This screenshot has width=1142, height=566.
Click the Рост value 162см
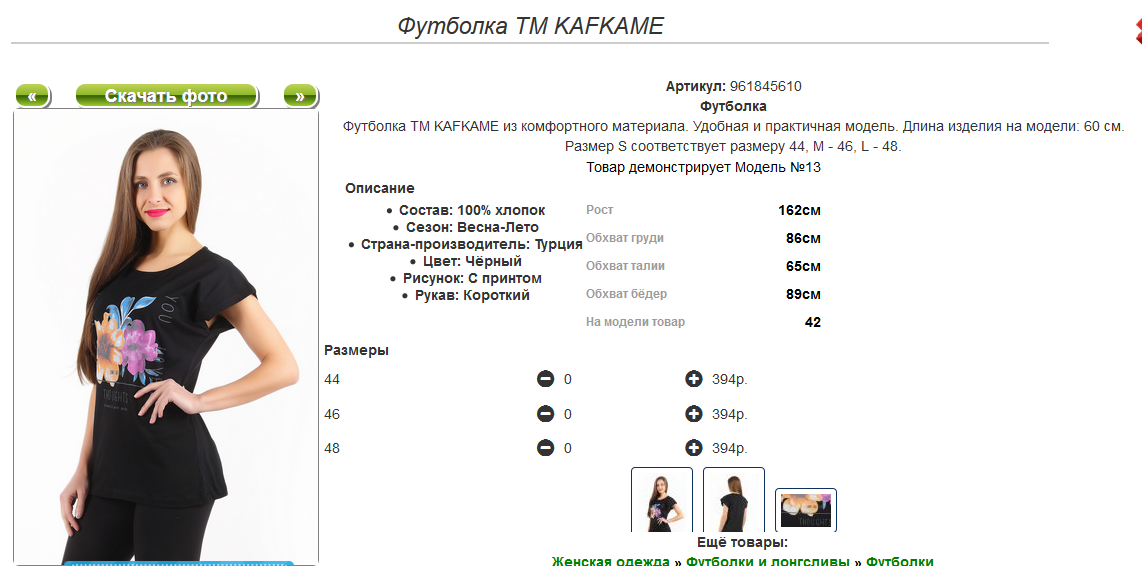tap(799, 211)
